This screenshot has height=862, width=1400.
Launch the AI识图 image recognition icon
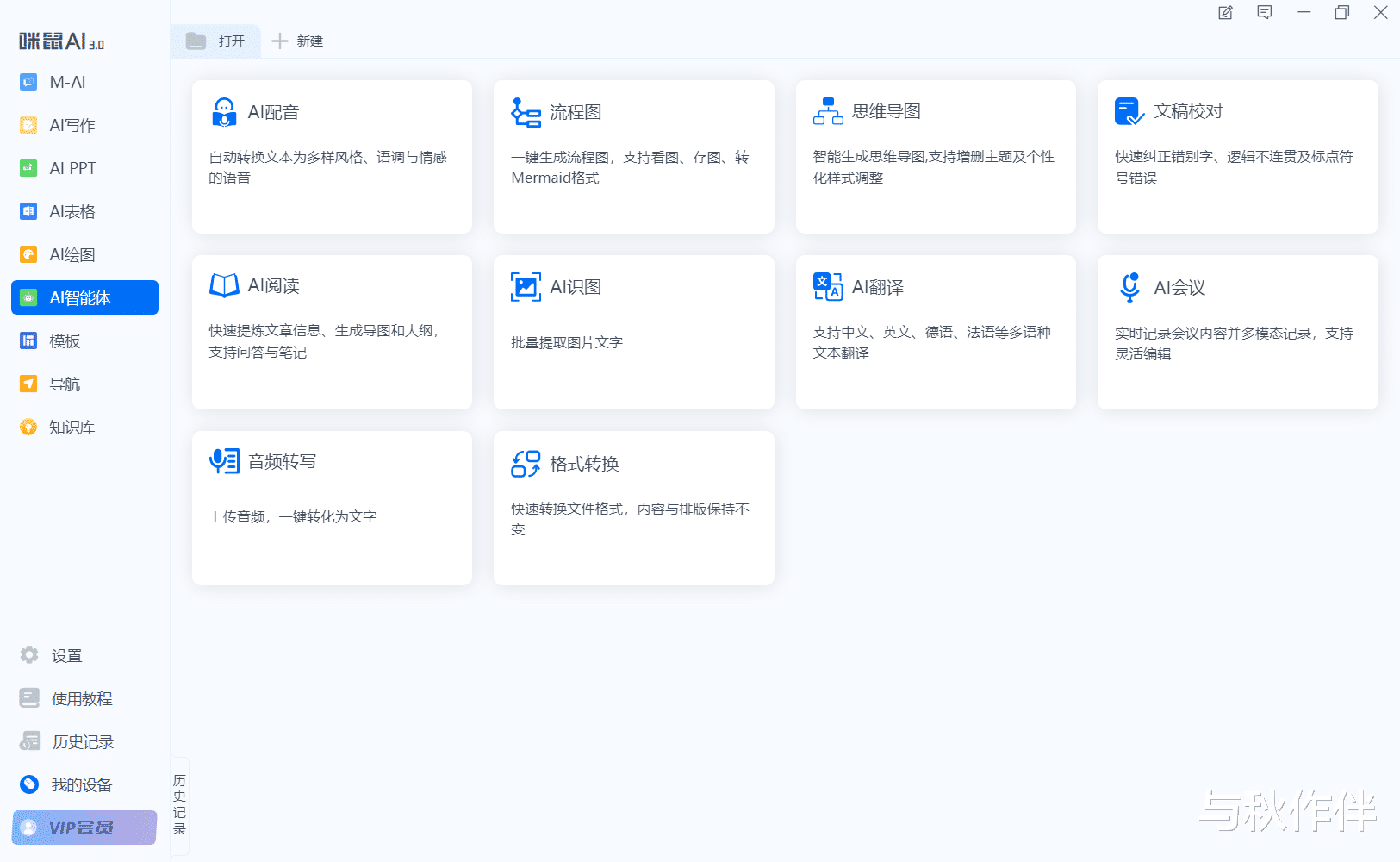click(x=526, y=287)
